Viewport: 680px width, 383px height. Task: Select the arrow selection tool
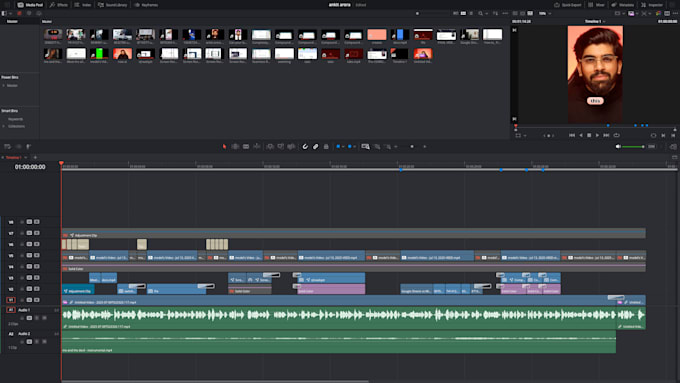pyautogui.click(x=224, y=147)
